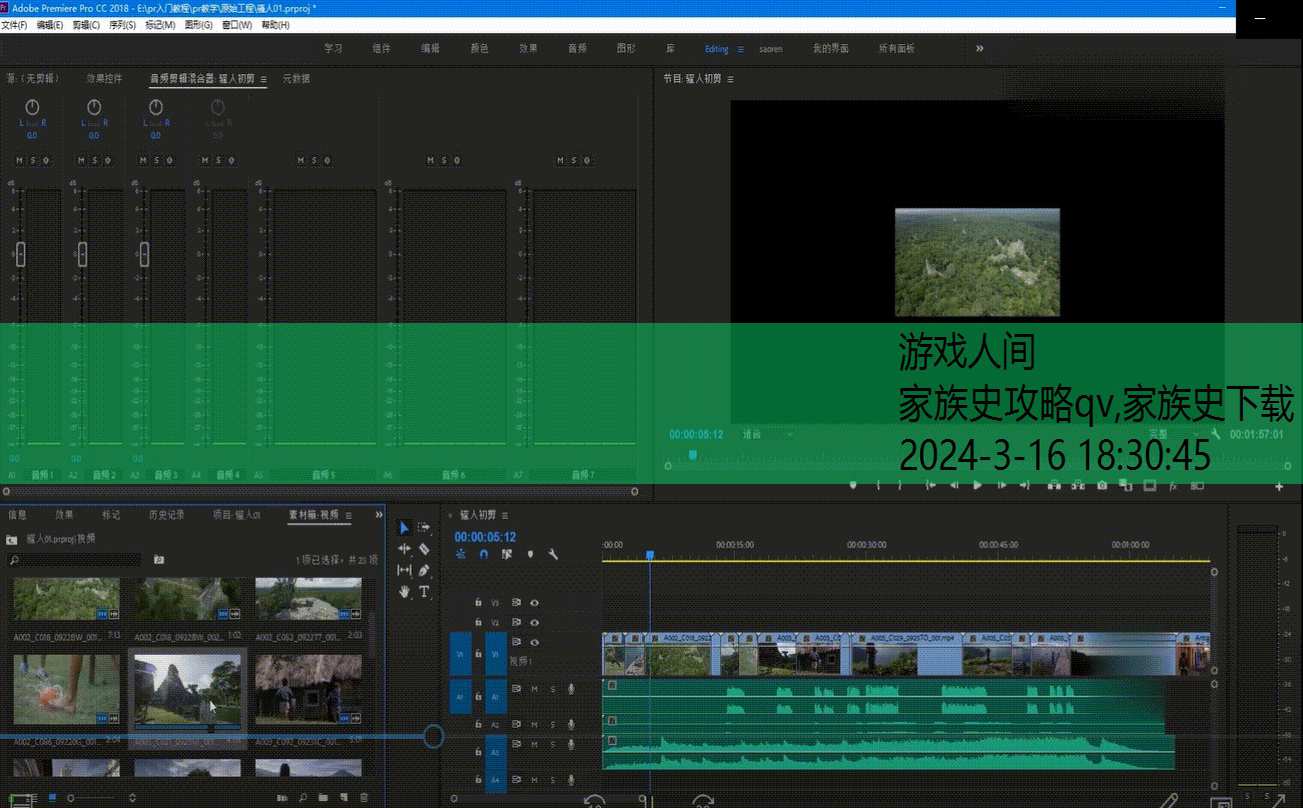Open the 文件(F) menu

[x=14, y=24]
